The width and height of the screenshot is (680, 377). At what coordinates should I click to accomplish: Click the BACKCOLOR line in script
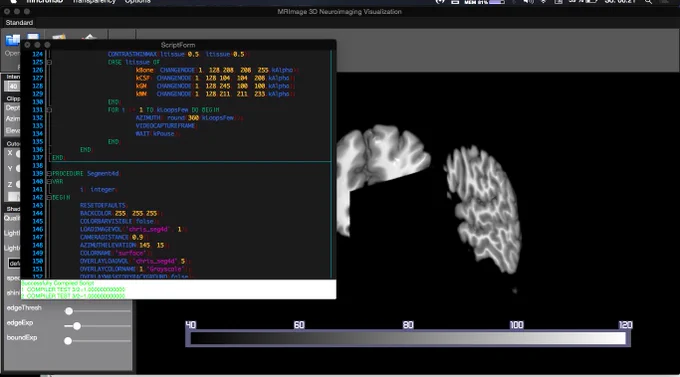(x=121, y=213)
